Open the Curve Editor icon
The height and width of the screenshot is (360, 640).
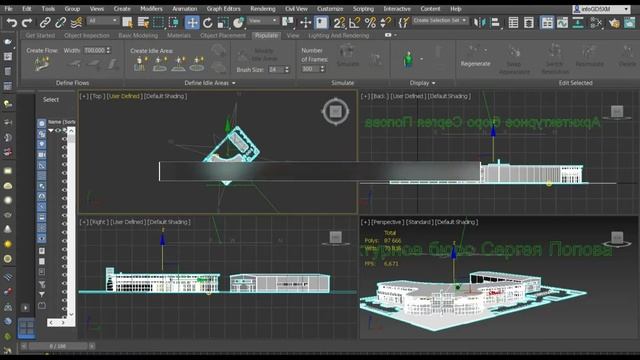pyautogui.click(x=562, y=22)
